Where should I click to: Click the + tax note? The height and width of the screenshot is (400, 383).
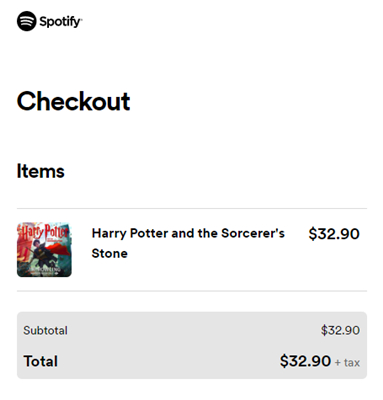tap(347, 362)
